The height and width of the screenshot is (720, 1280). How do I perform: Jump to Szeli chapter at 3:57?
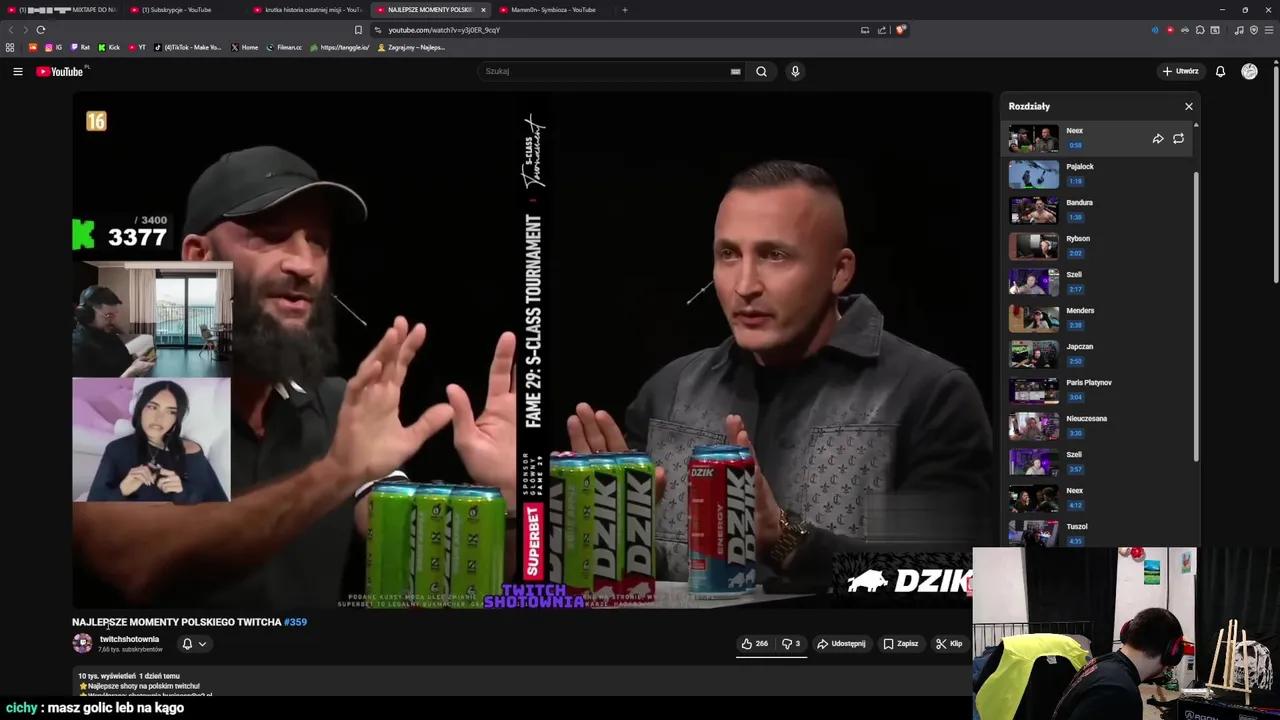click(1098, 462)
